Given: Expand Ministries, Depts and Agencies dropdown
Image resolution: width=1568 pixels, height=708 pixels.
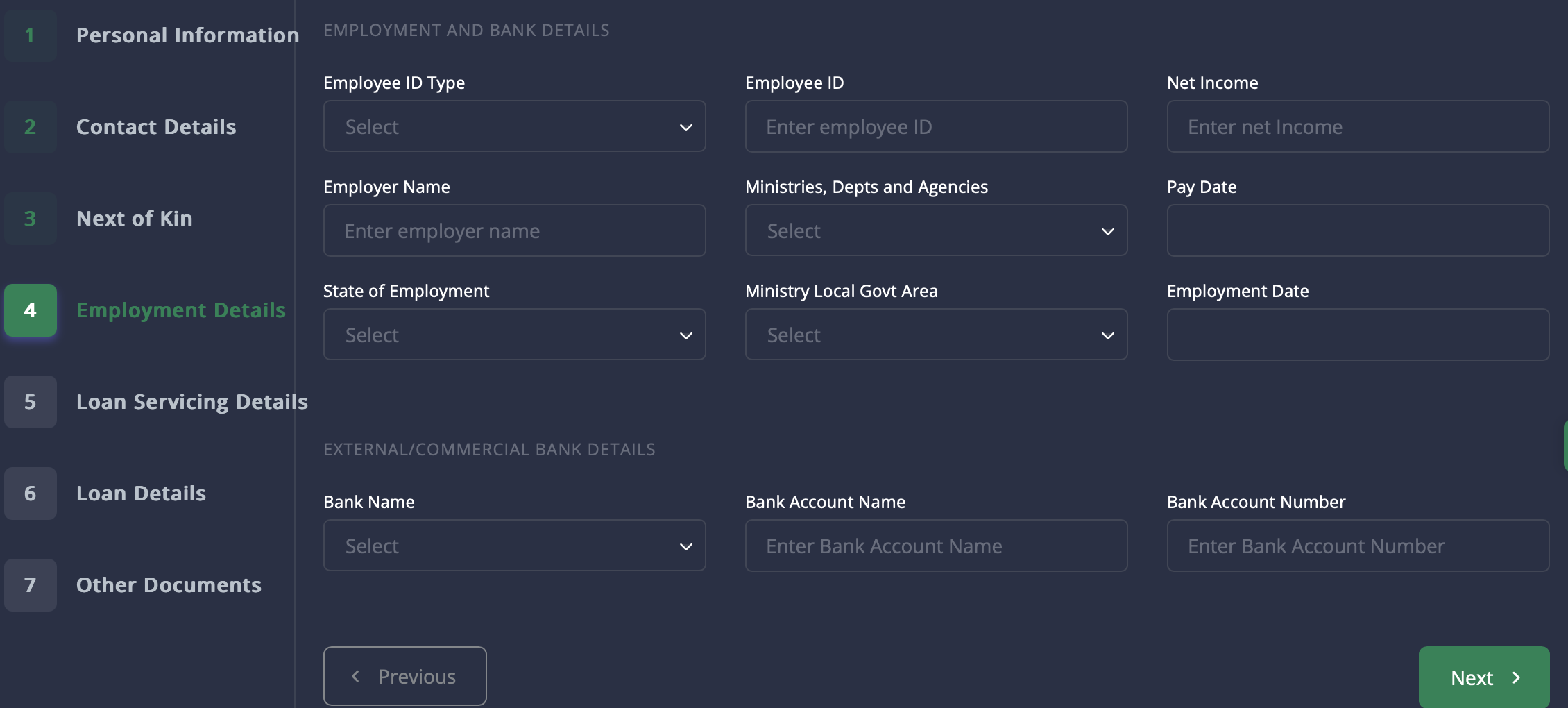Looking at the screenshot, I should [x=936, y=231].
